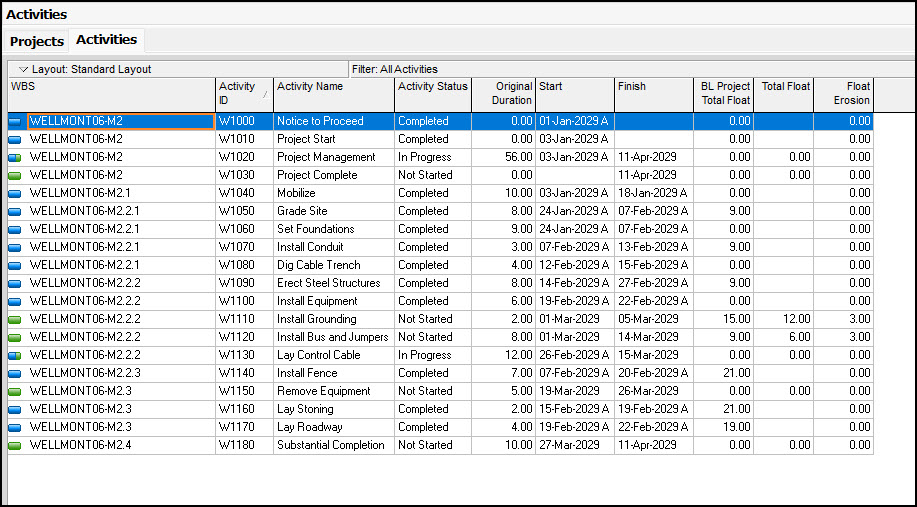
Task: Click the Project Management activity name
Action: click(x=326, y=157)
